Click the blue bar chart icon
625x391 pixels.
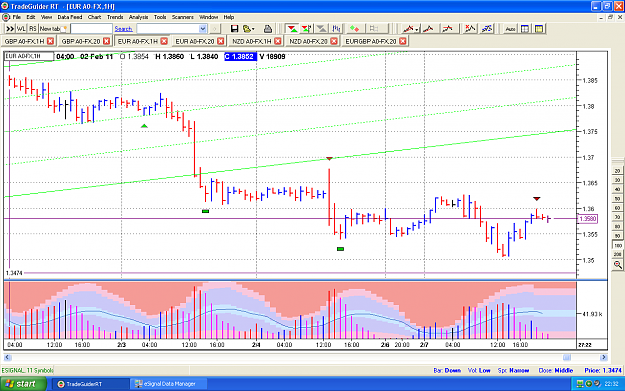336,29
